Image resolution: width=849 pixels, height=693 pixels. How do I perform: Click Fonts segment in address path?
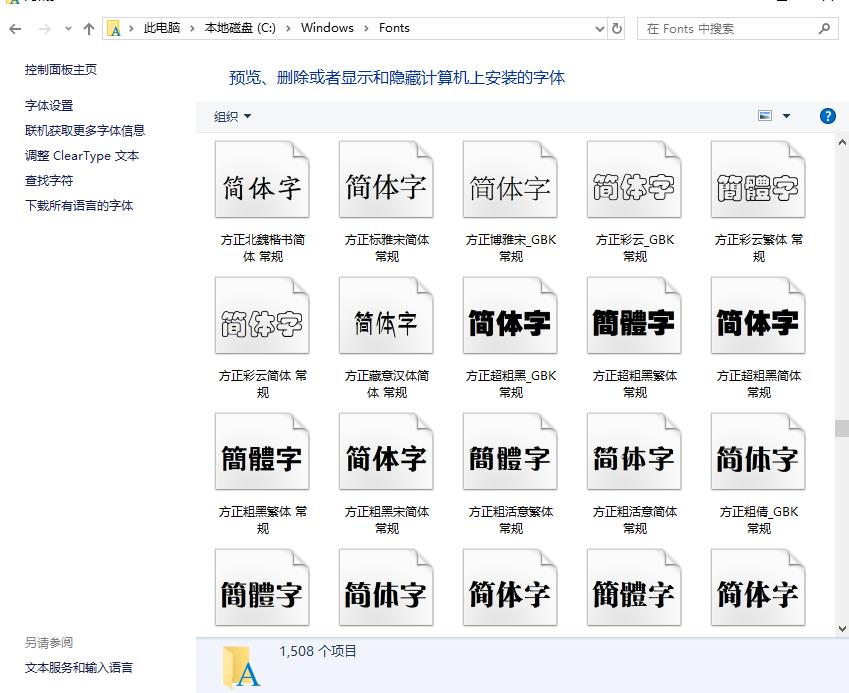394,28
